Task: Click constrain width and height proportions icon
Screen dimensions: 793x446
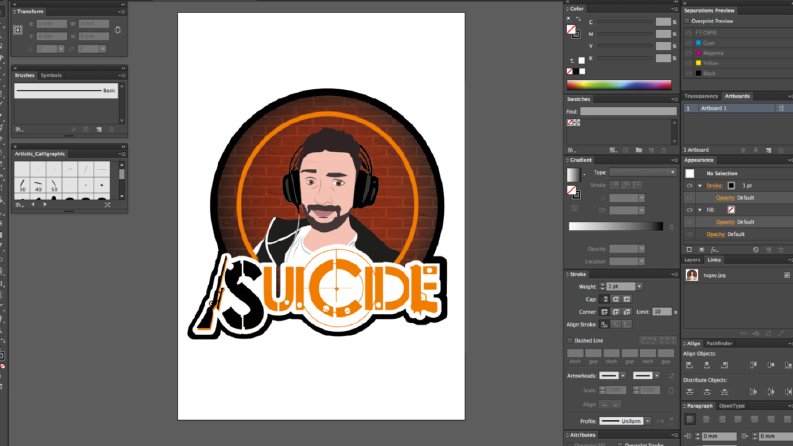Action: tap(117, 30)
